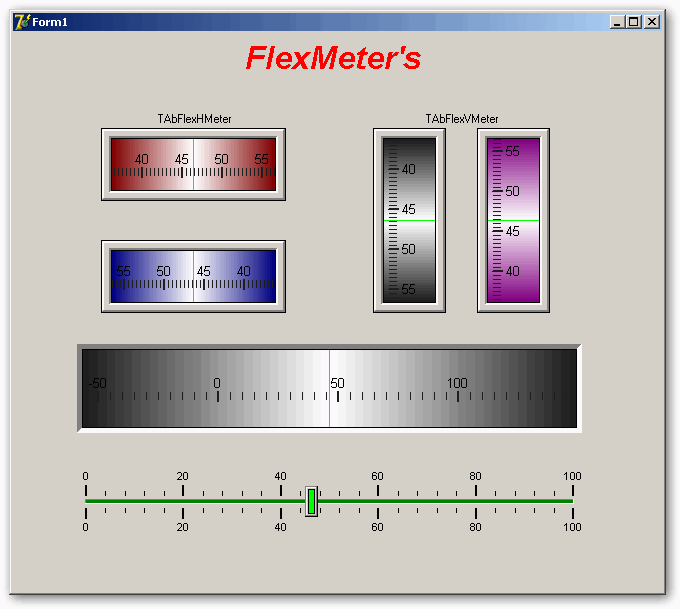Screen dimensions: 680x609
Task: Click the slider track at the 60 mark
Action: click(x=378, y=501)
